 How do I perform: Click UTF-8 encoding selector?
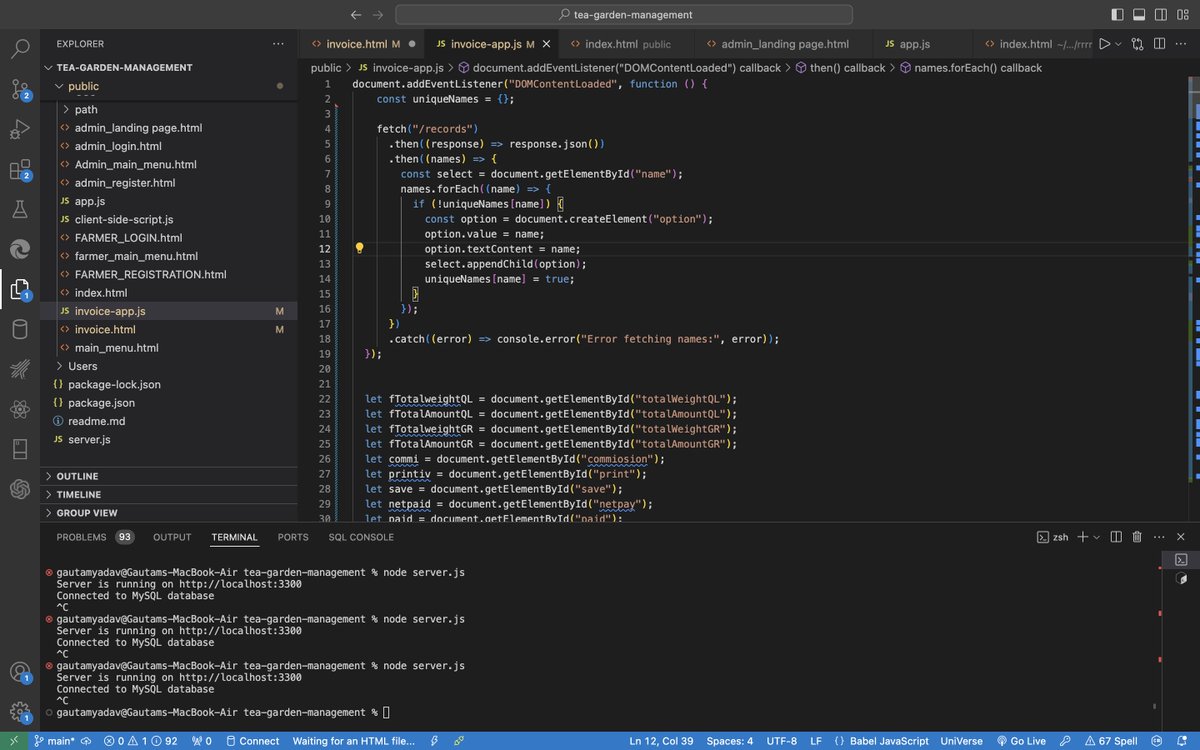(x=781, y=741)
